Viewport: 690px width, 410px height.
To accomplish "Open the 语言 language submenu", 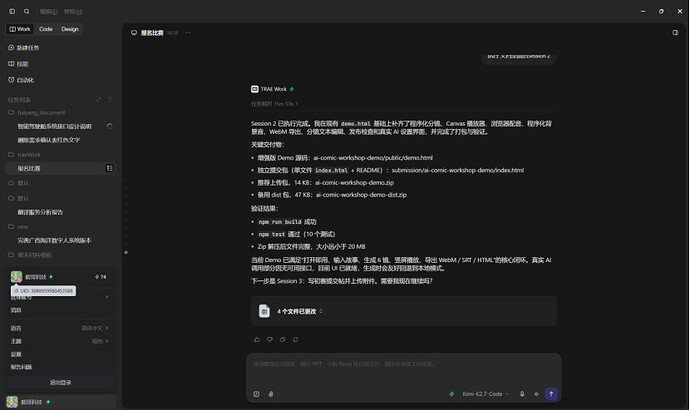I will coord(60,328).
